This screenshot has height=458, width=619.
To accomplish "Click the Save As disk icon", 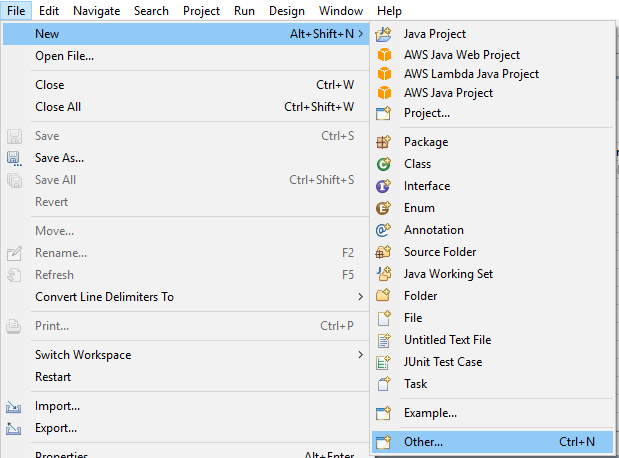I will click(x=14, y=158).
